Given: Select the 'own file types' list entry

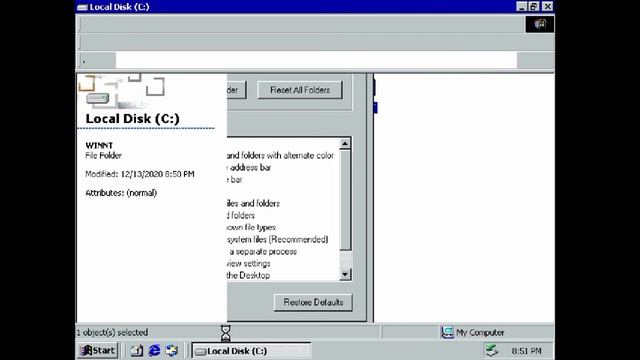Looking at the screenshot, I should 251,227.
